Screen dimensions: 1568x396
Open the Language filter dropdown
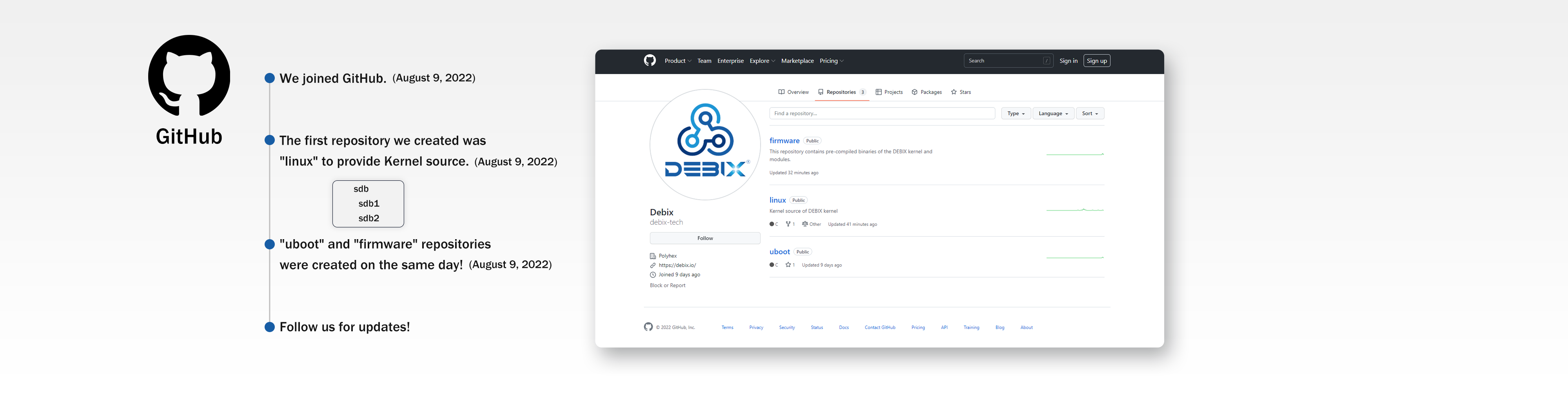coord(1053,113)
